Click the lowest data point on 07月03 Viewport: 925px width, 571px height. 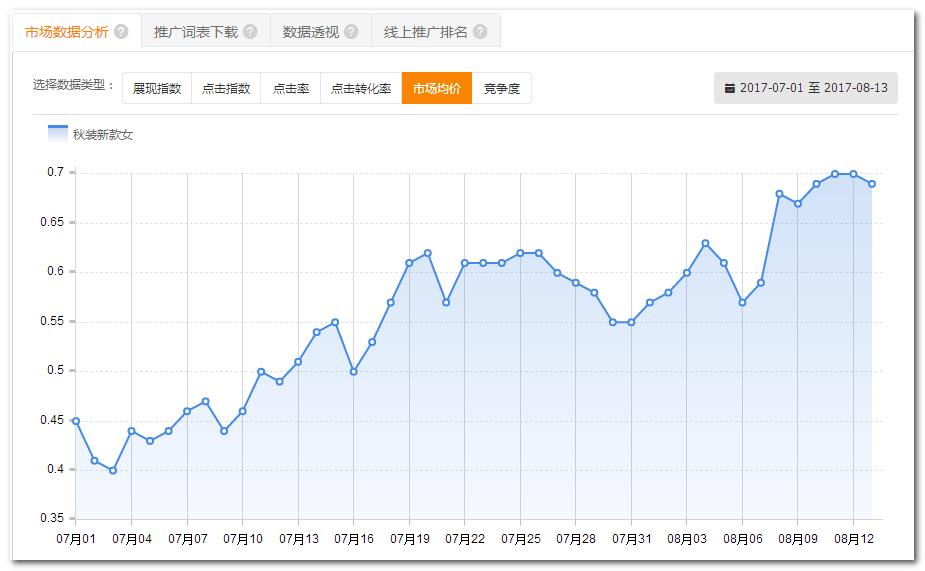(x=113, y=471)
